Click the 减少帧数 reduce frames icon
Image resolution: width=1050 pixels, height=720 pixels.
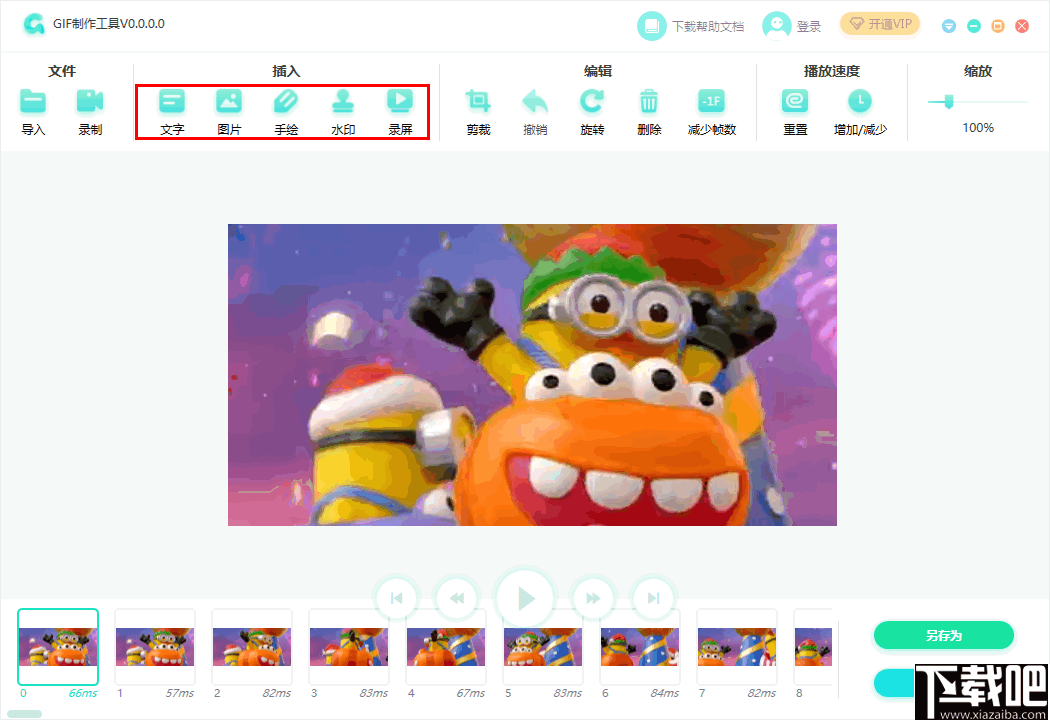pyautogui.click(x=711, y=102)
